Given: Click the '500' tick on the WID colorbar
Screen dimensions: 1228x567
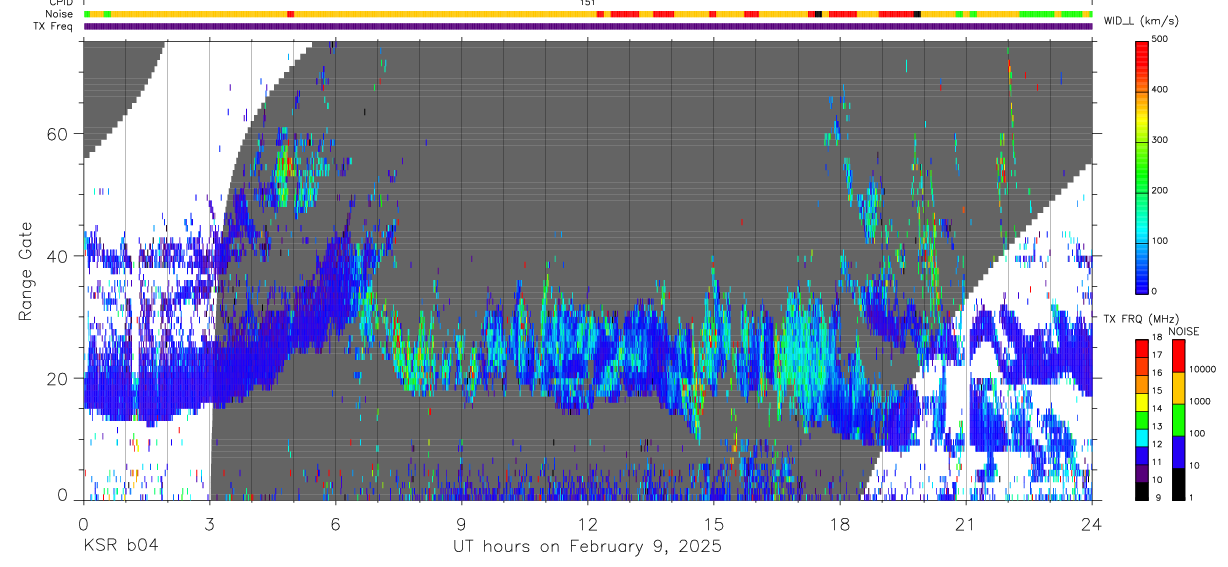Looking at the screenshot, I should point(1160,39).
